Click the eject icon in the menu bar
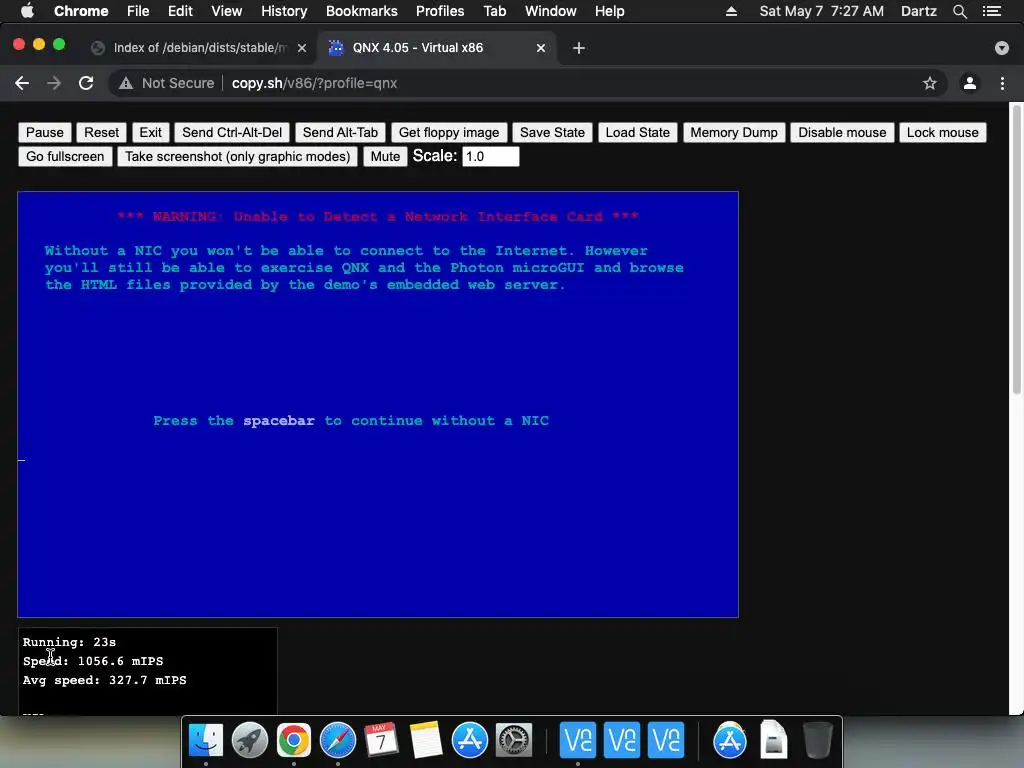This screenshot has width=1024, height=768. [x=731, y=11]
